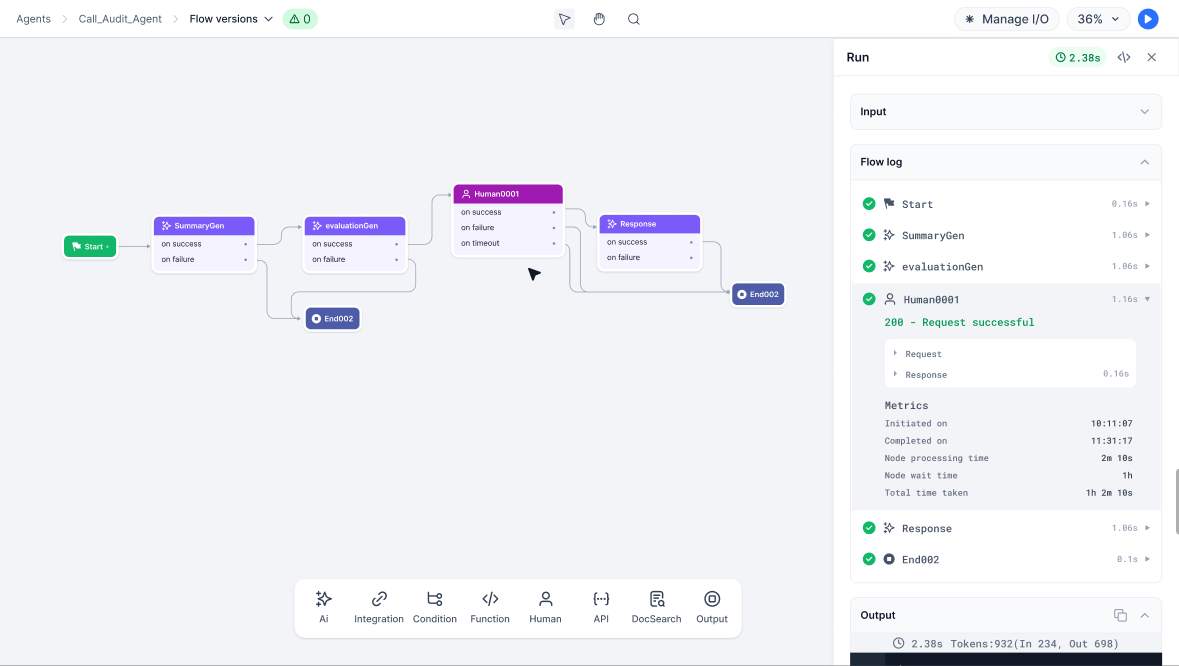Add a Function node
The height and width of the screenshot is (666, 1179).
[490, 607]
